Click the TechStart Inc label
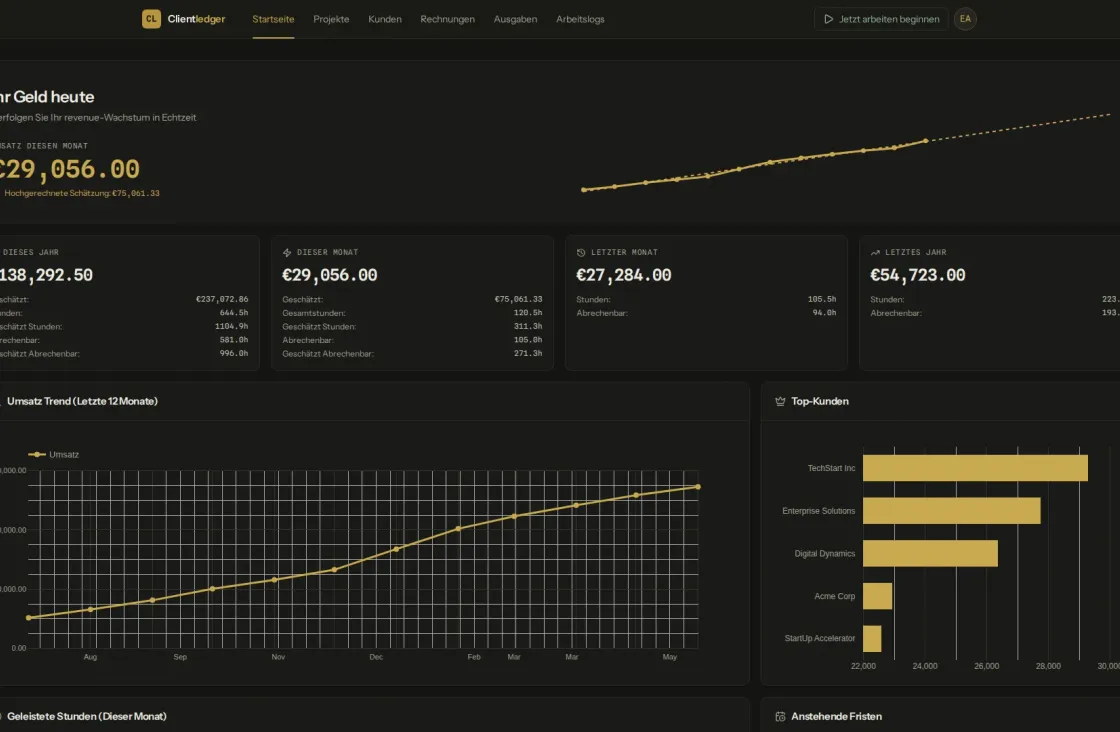 click(x=831, y=468)
